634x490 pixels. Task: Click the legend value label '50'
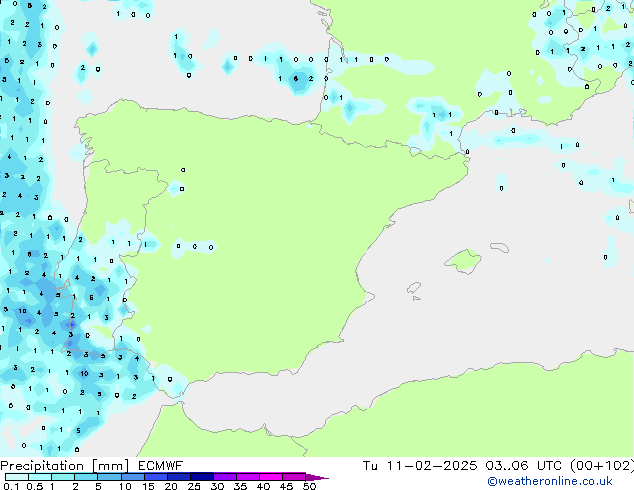tap(309, 486)
